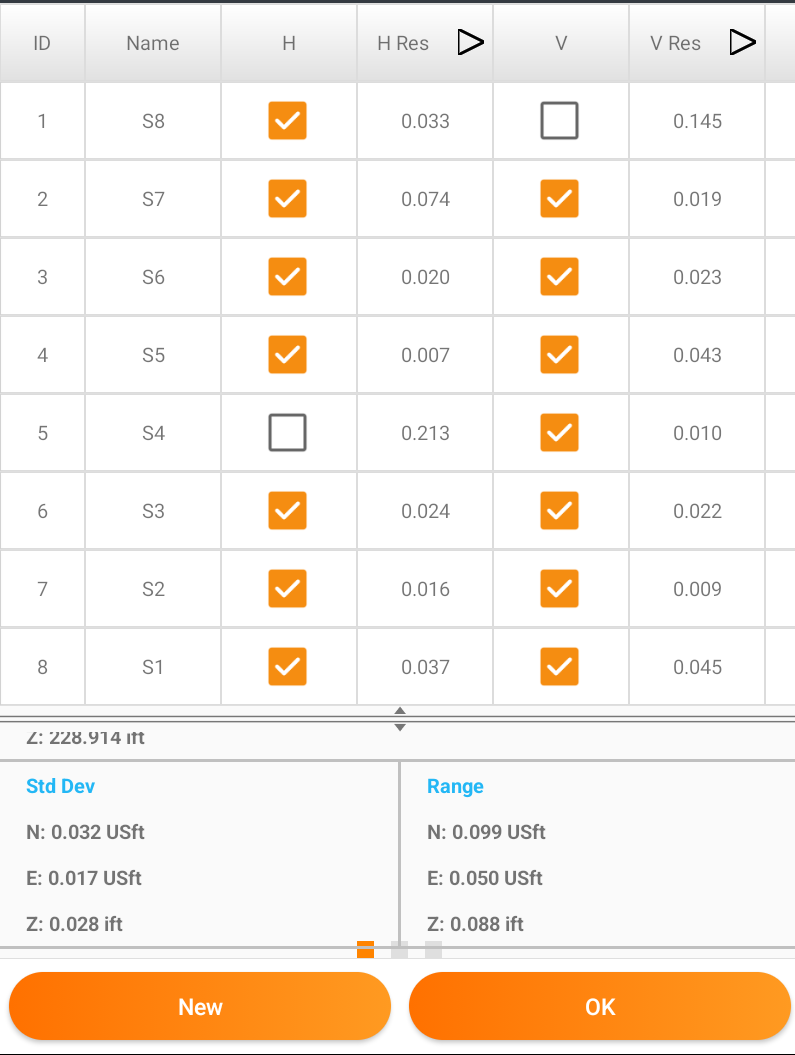Enable vertical checkbox for point S8

tap(560, 120)
